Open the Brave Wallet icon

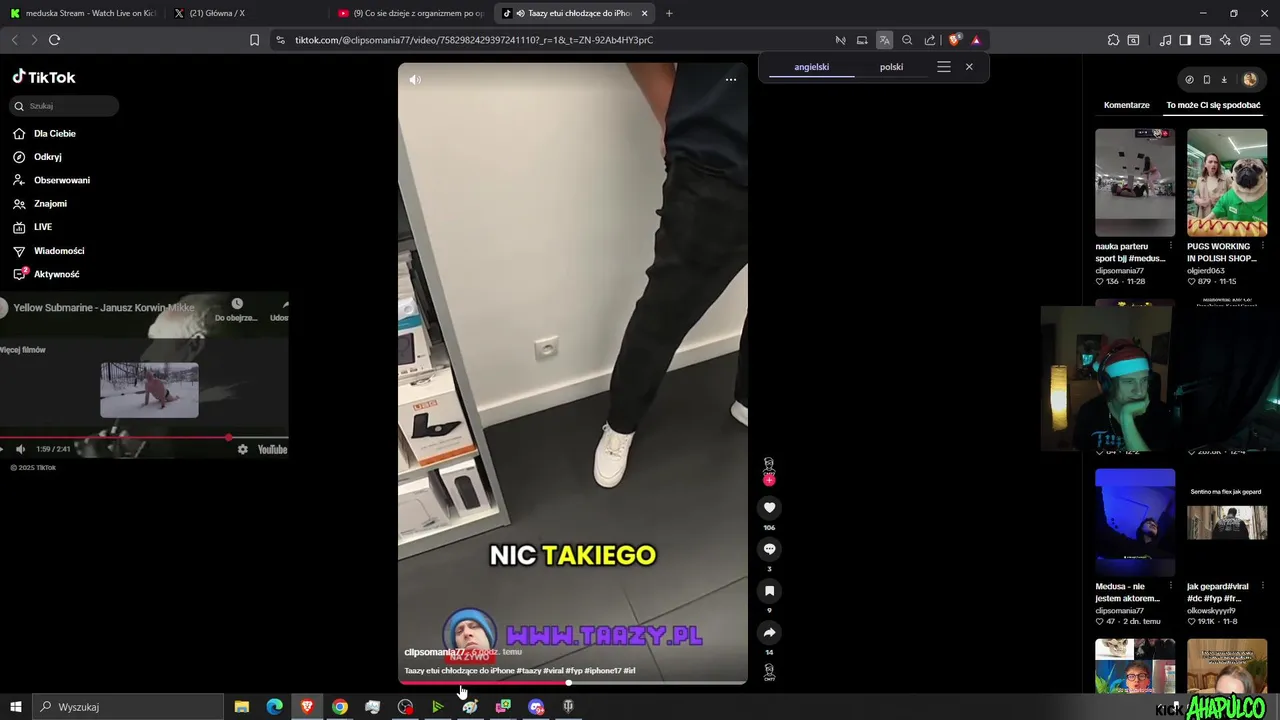click(1205, 40)
